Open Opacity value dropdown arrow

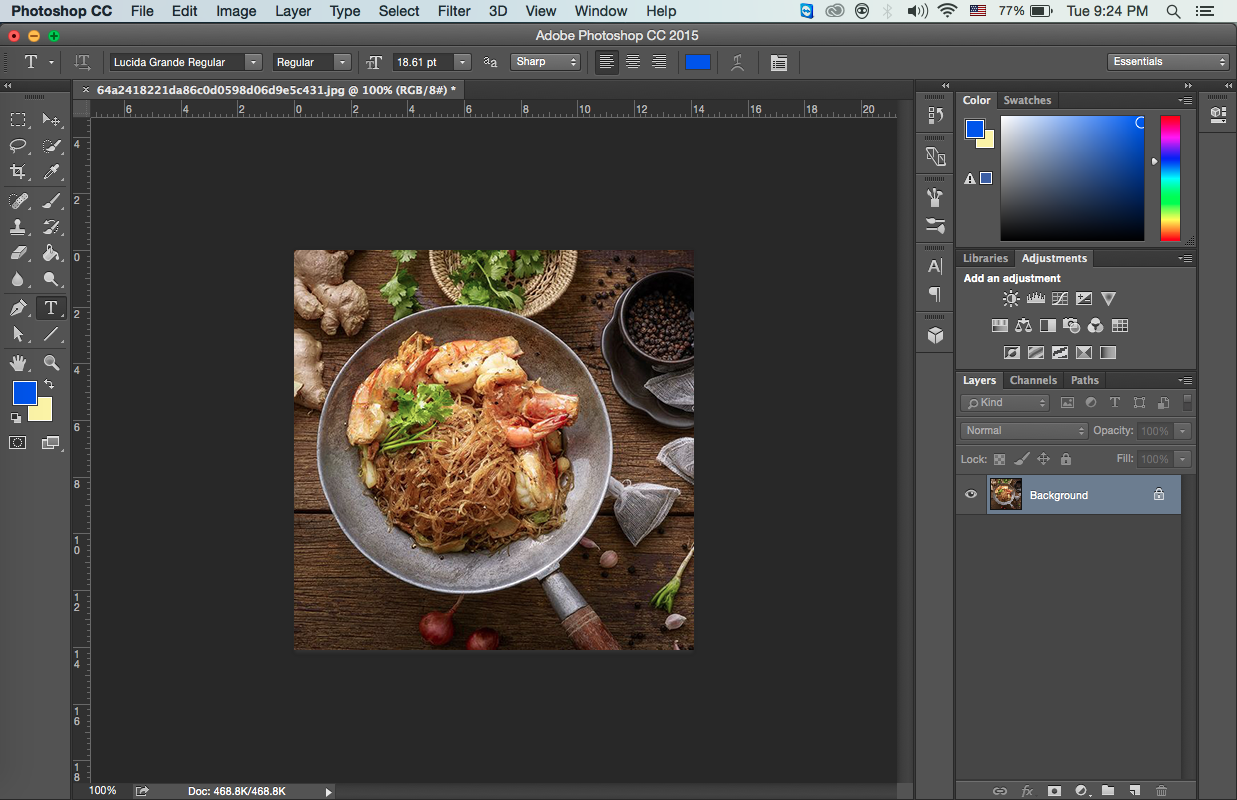[x=1183, y=431]
